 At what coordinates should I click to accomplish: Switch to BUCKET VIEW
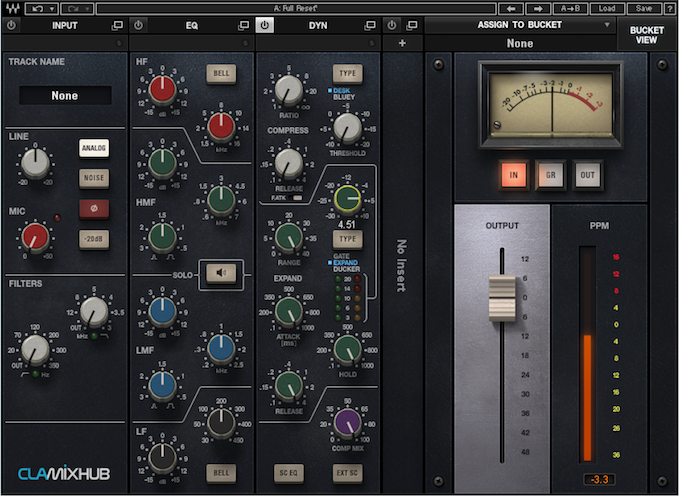[646, 35]
